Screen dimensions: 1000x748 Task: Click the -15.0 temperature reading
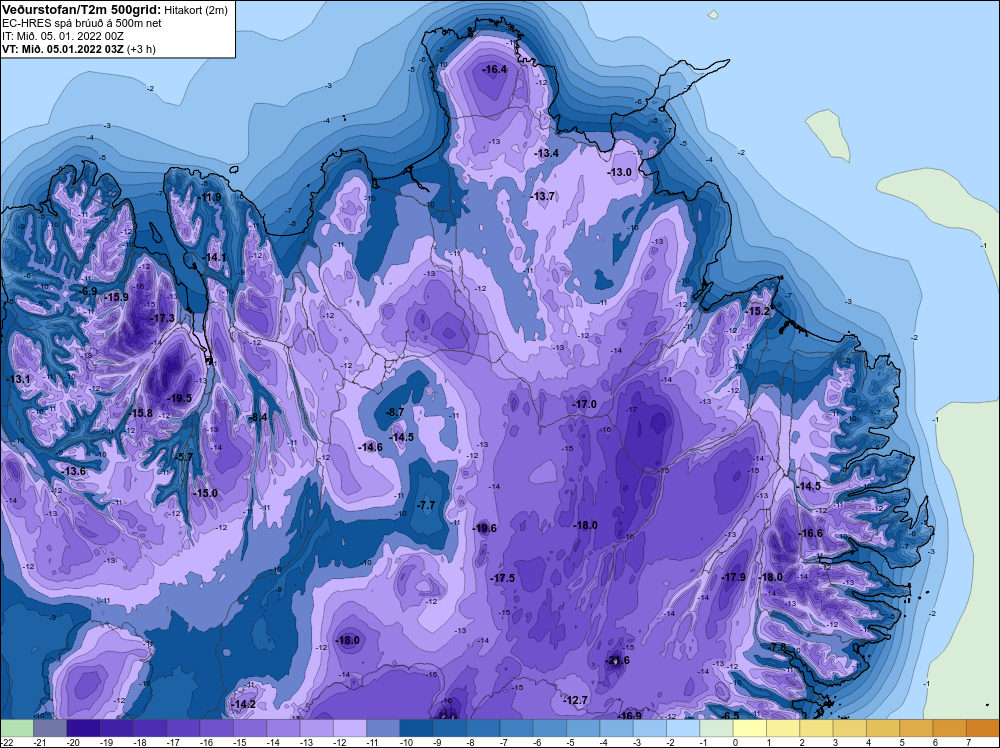(x=206, y=493)
